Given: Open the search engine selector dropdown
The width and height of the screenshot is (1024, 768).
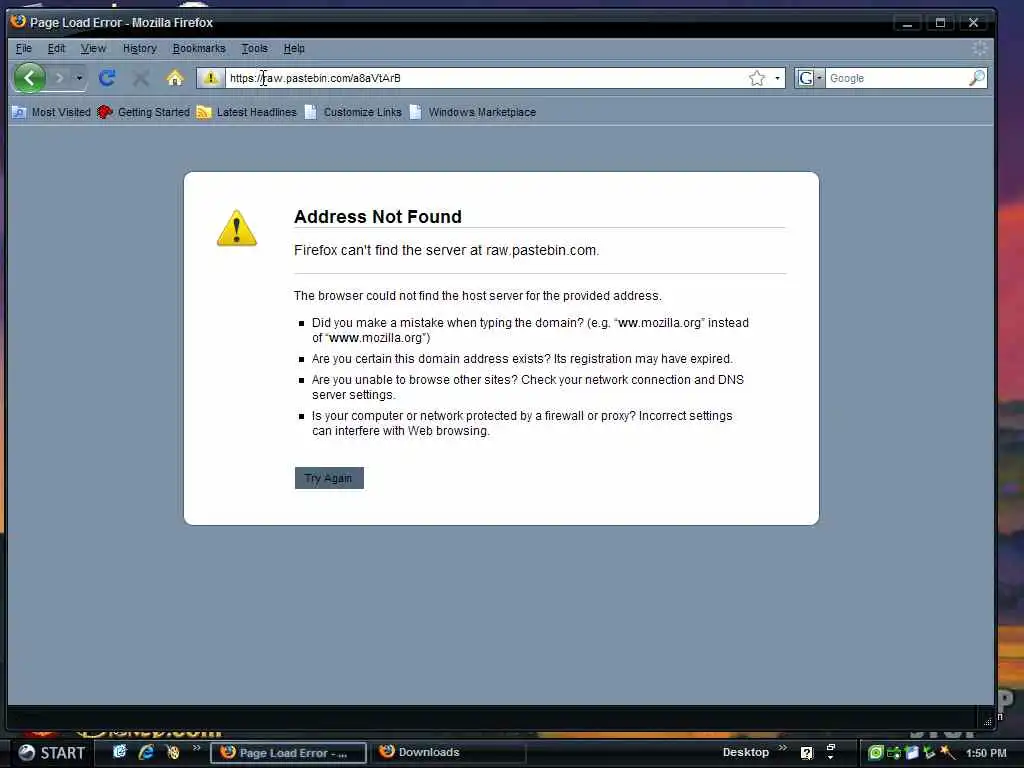Looking at the screenshot, I should (810, 78).
